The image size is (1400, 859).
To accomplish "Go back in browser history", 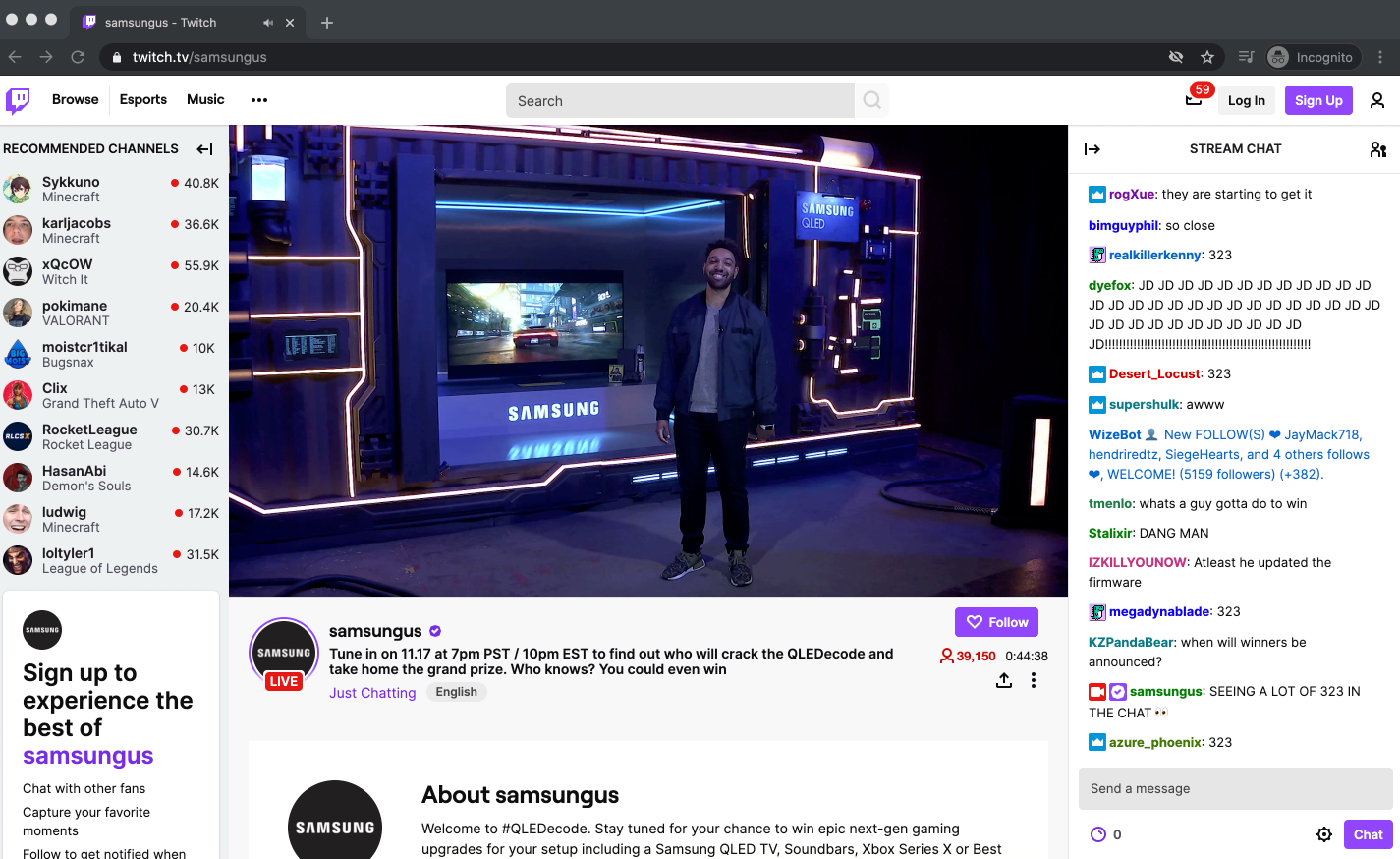I will [x=15, y=57].
